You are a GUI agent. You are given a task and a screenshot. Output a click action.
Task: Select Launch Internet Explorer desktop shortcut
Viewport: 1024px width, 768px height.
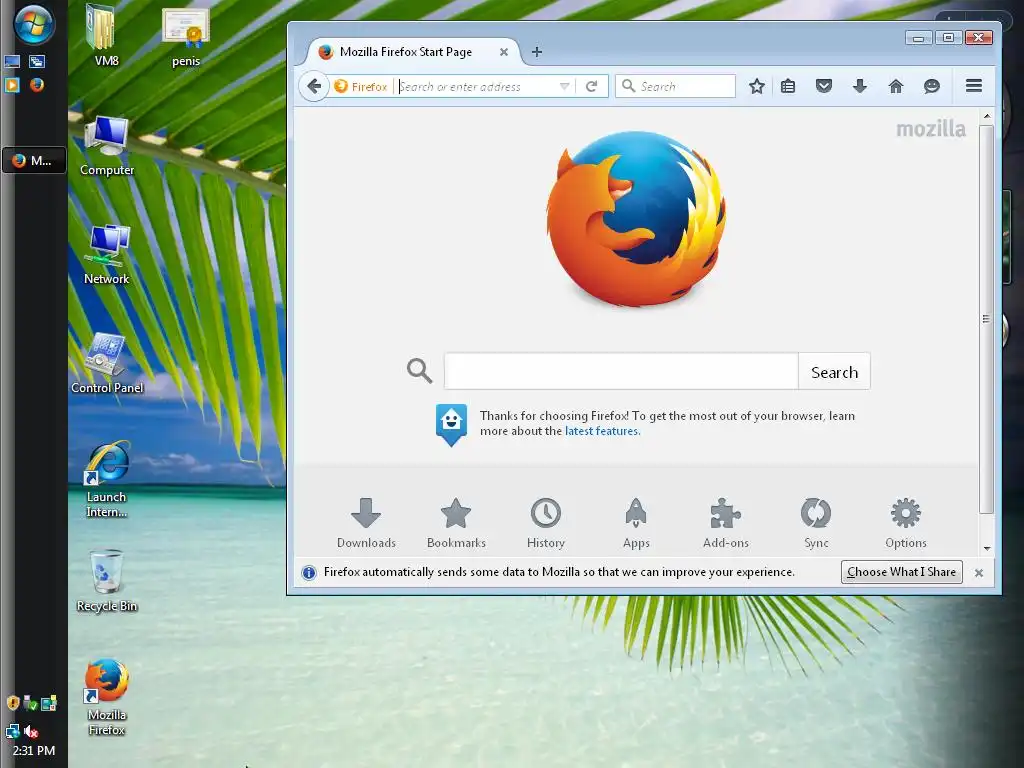pos(106,480)
